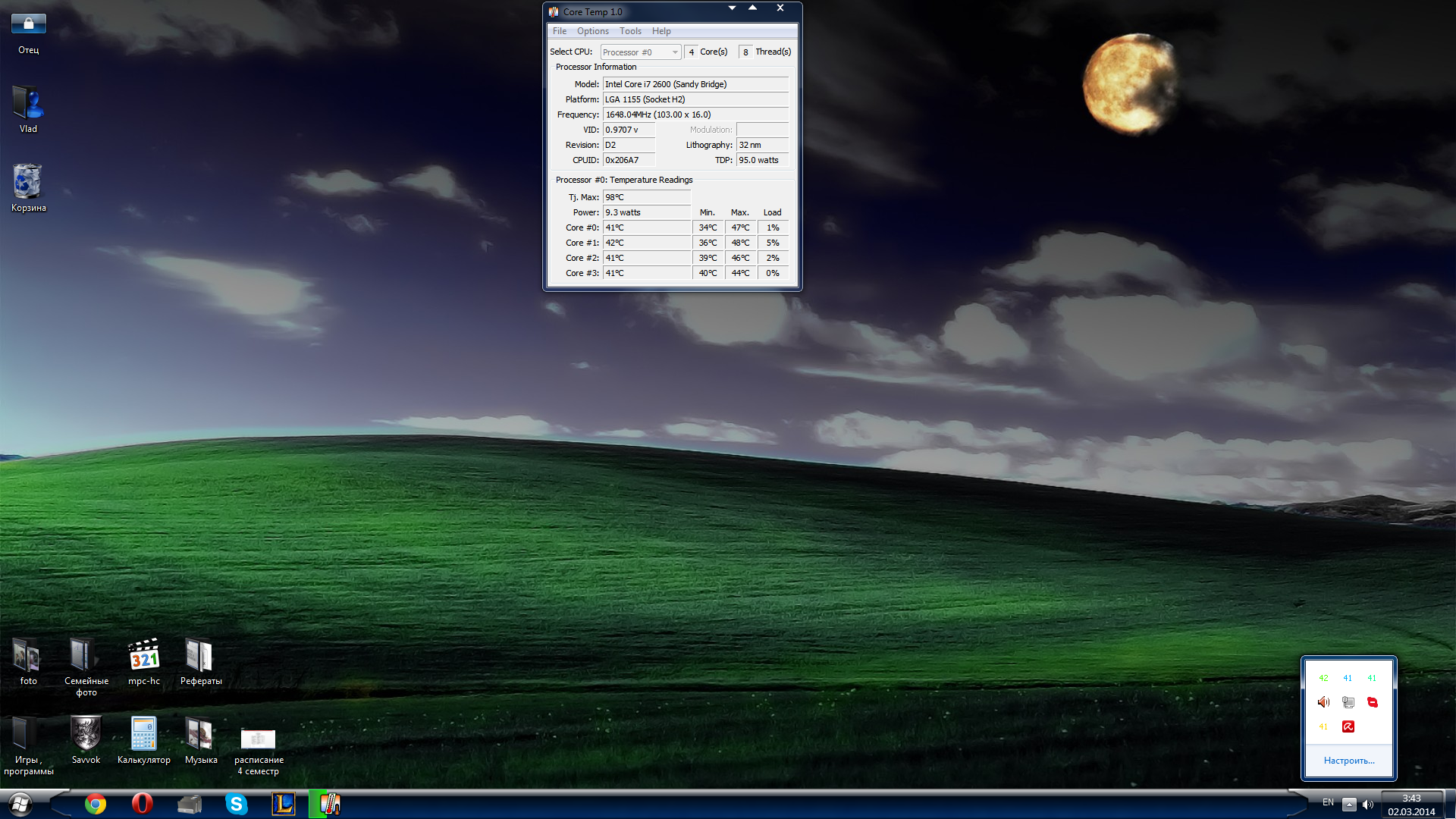Click Core #2 min temperature 39°C
Image resolution: width=1456 pixels, height=819 pixels.
708,258
